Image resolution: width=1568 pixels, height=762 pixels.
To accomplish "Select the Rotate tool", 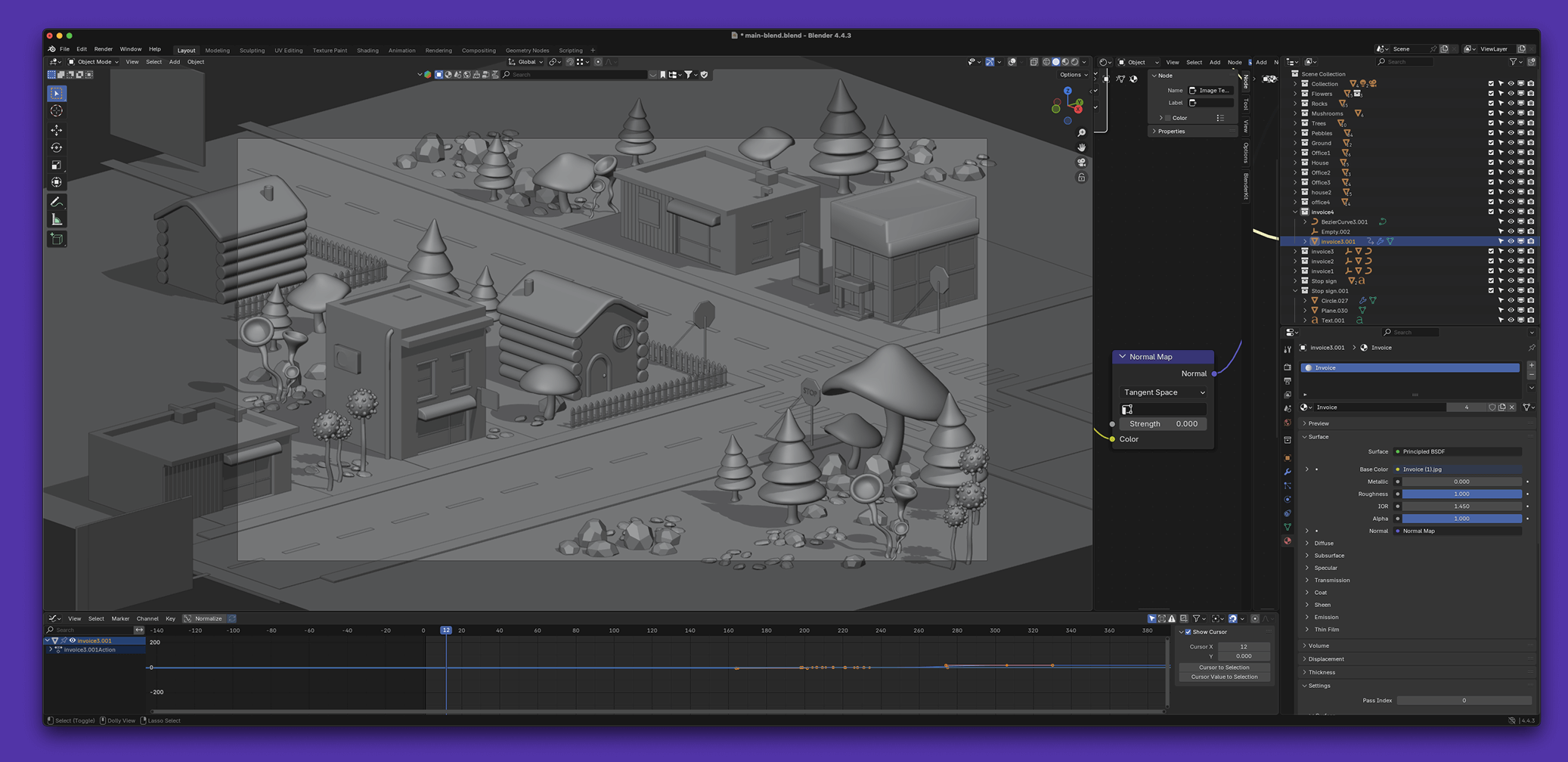I will (x=57, y=147).
